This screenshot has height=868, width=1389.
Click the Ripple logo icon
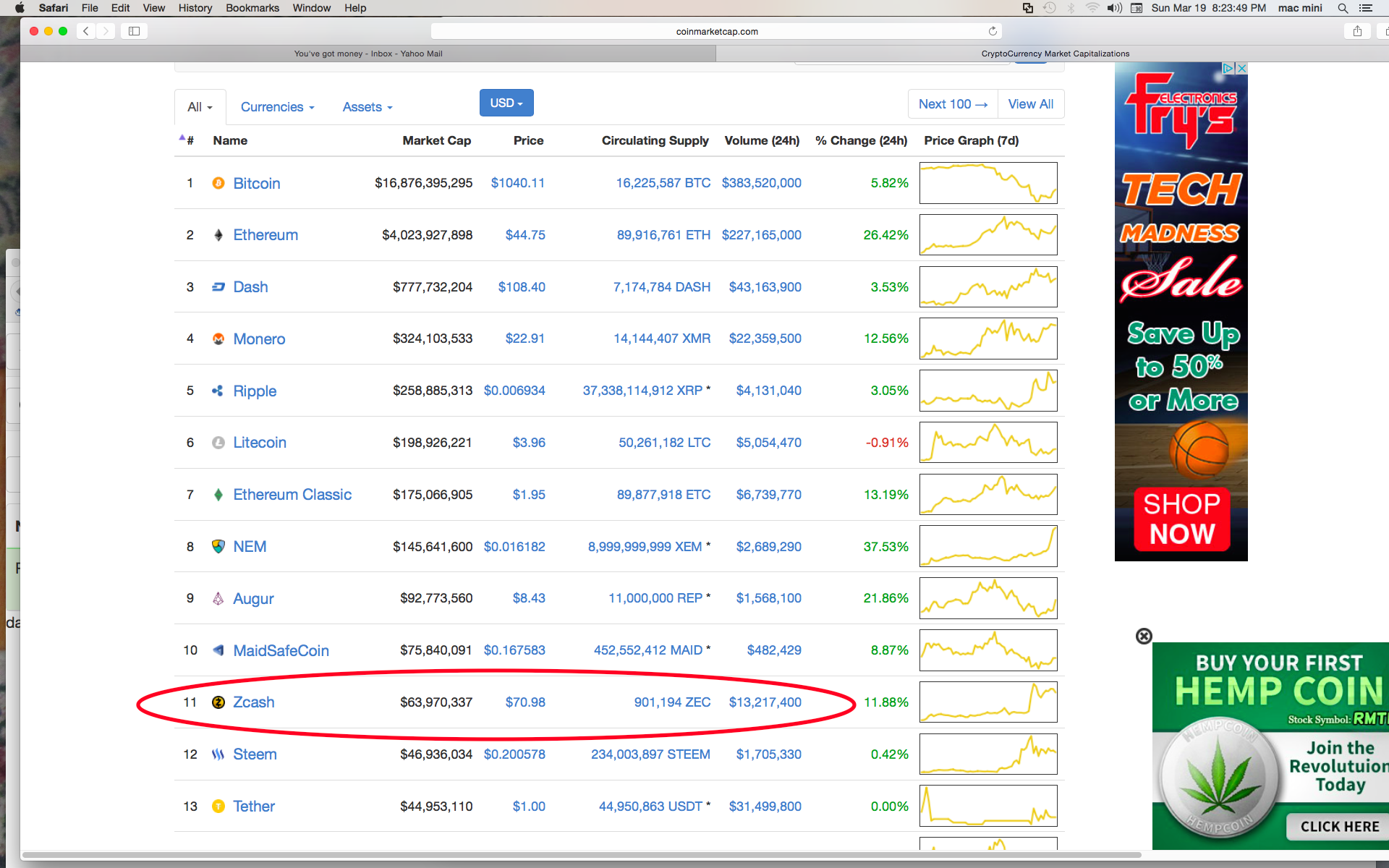[218, 391]
